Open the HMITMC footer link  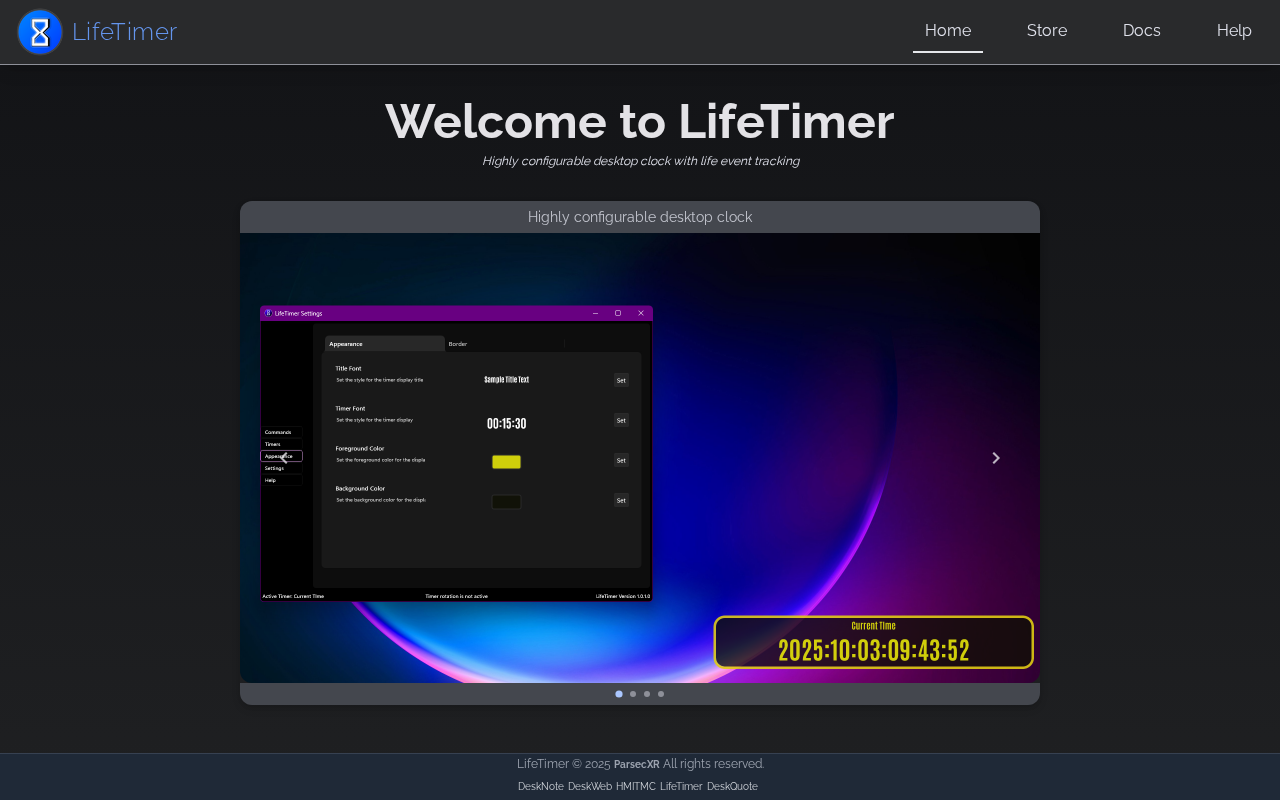point(636,786)
